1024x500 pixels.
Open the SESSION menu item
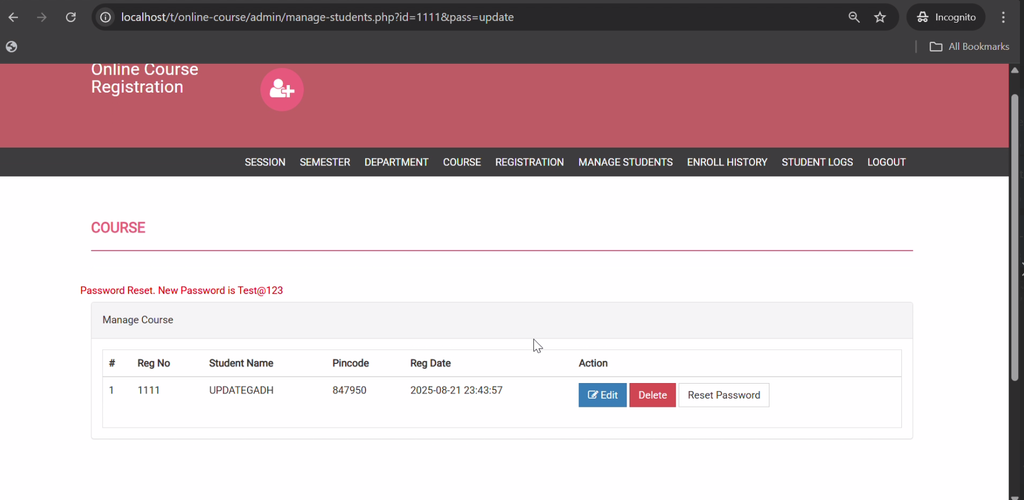pyautogui.click(x=265, y=162)
